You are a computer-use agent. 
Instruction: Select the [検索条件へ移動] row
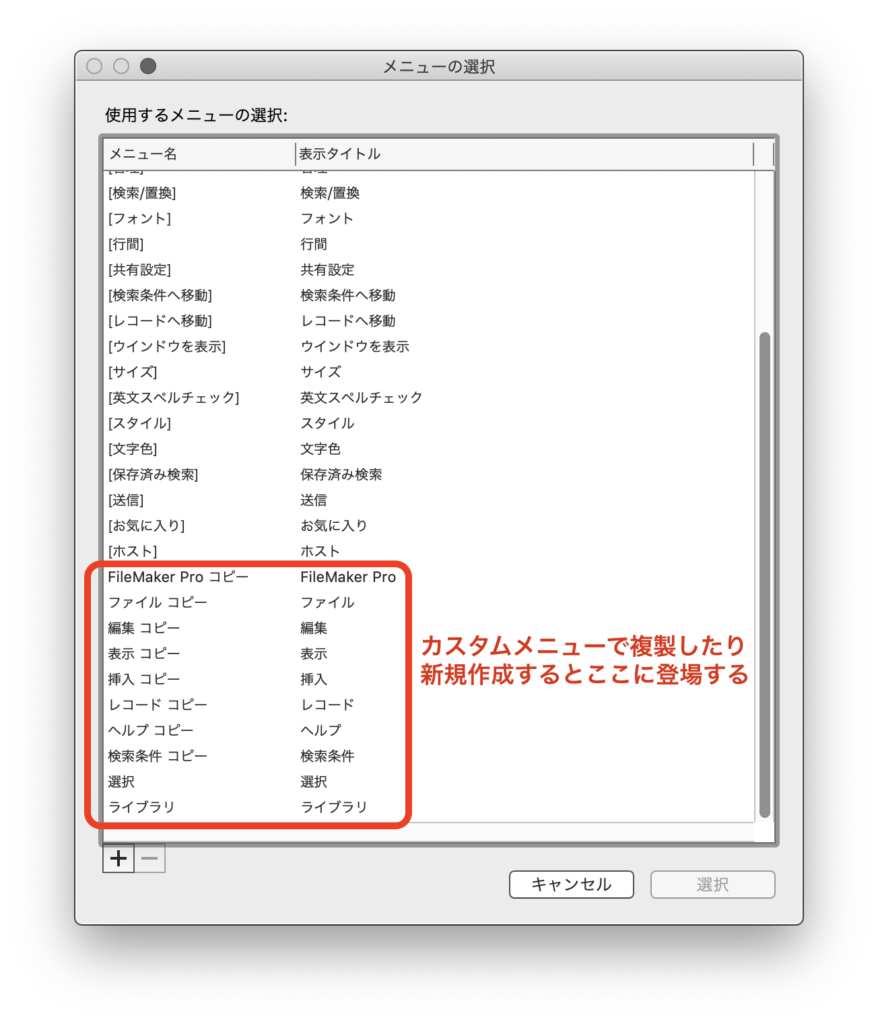[429, 295]
